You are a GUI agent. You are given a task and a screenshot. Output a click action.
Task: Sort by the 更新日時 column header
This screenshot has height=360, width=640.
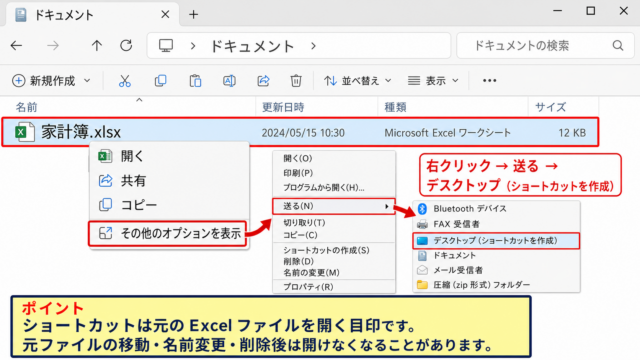pos(282,107)
